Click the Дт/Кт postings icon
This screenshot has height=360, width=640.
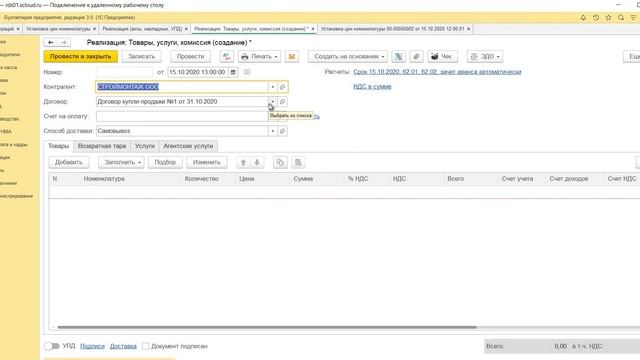(x=227, y=56)
